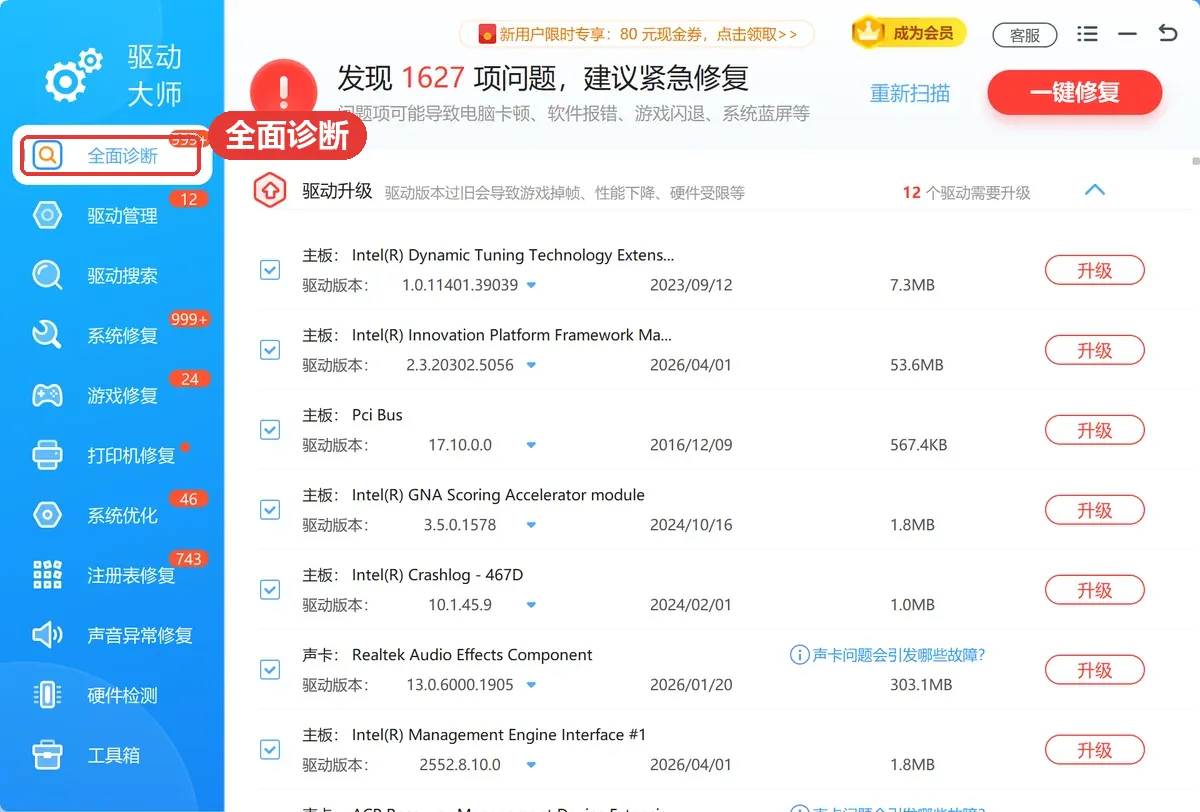Uncheck Realtek Audio Effects Component checkbox
This screenshot has width=1200, height=812.
pyautogui.click(x=270, y=669)
